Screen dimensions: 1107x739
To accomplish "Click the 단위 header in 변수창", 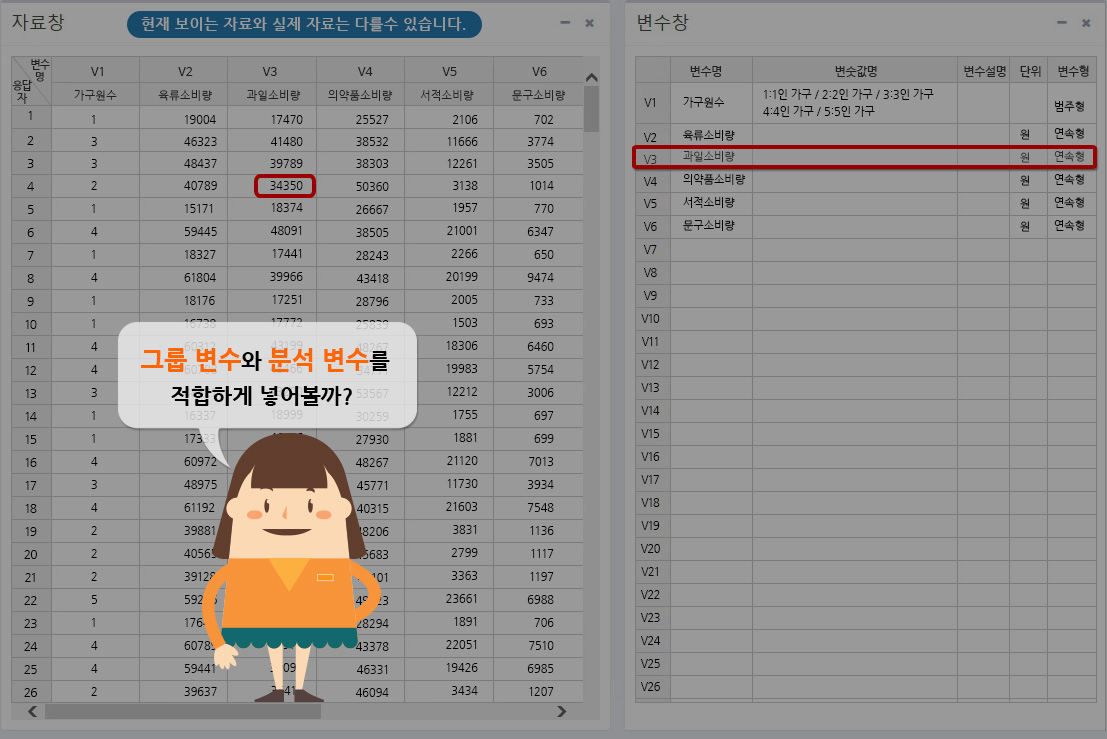I will click(1030, 71).
